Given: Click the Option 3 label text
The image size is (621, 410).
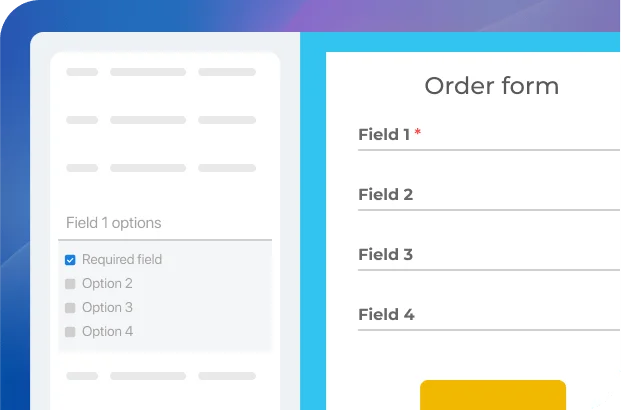Looking at the screenshot, I should (x=107, y=308).
